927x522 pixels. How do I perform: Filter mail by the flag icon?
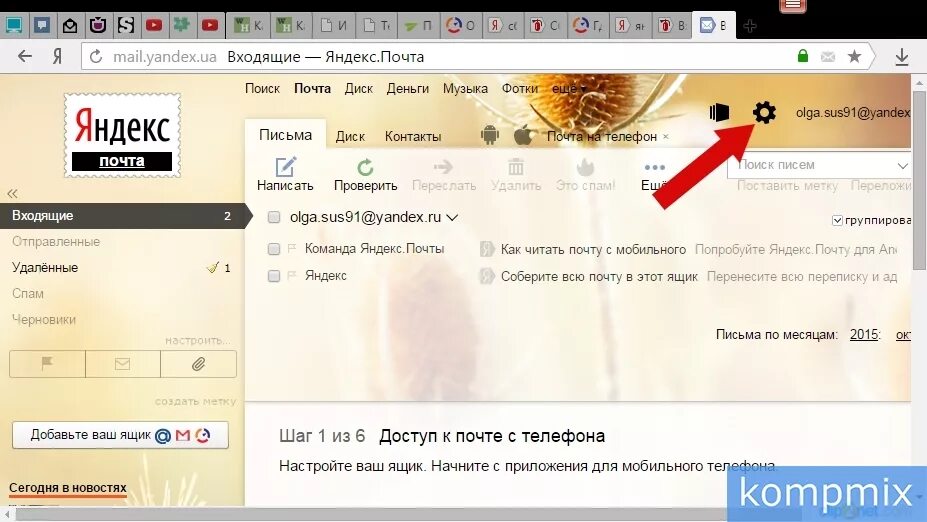47,364
